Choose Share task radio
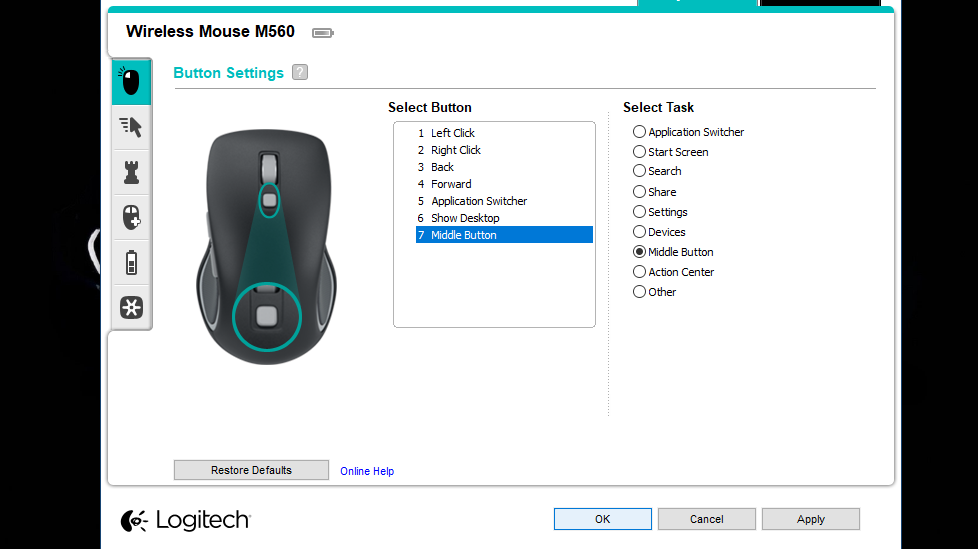This screenshot has width=978, height=549. [639, 192]
